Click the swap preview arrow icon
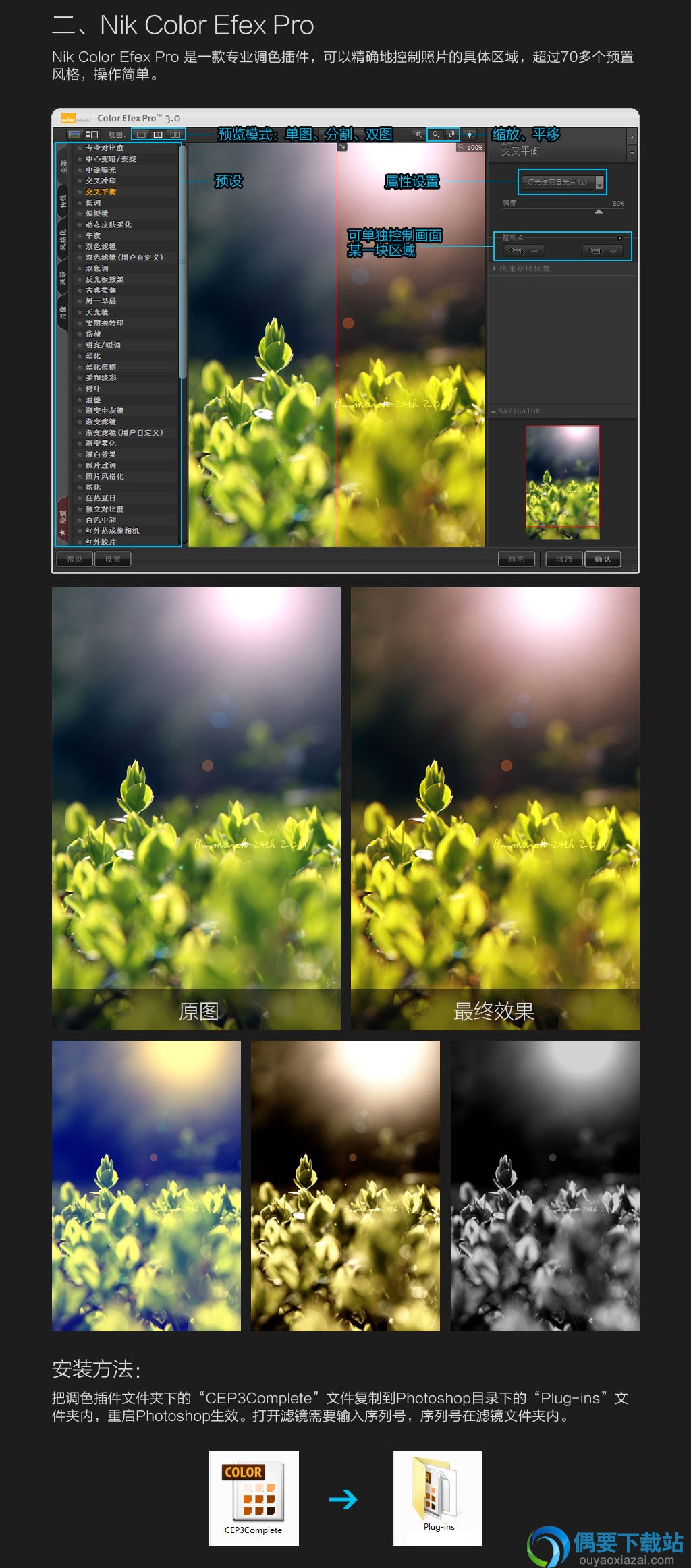This screenshot has width=691, height=1568. coord(342,147)
